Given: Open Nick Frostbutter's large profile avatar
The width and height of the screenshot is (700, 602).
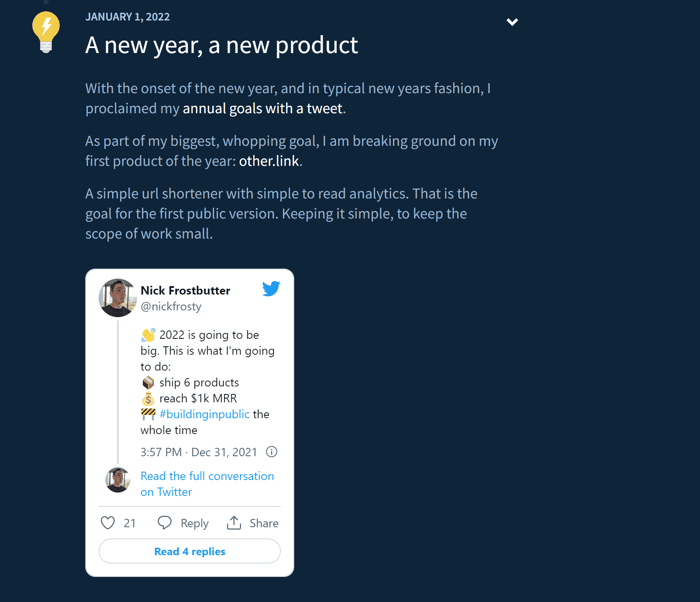Looking at the screenshot, I should 117,298.
